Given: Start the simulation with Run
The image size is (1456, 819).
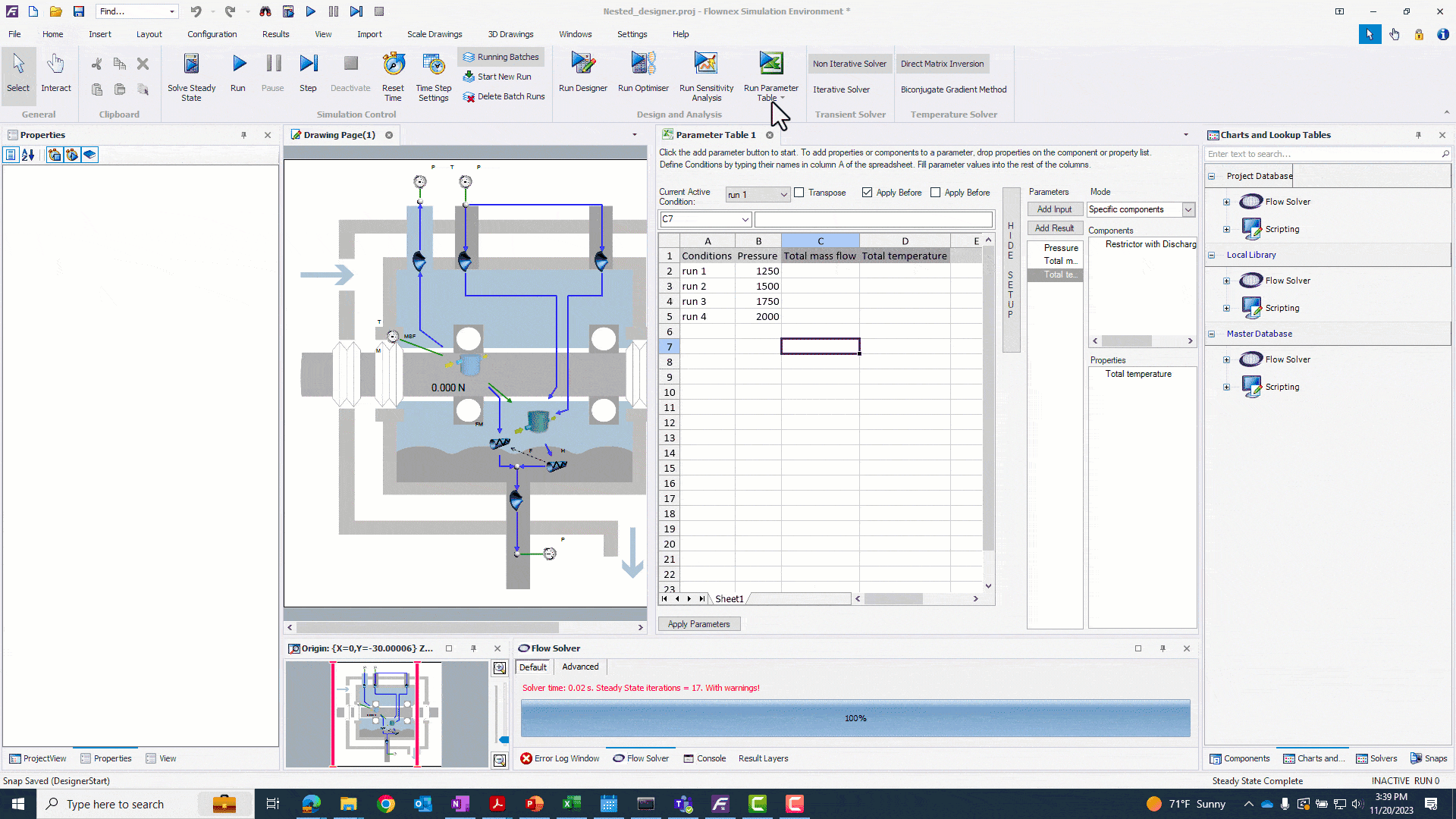Looking at the screenshot, I should [238, 64].
